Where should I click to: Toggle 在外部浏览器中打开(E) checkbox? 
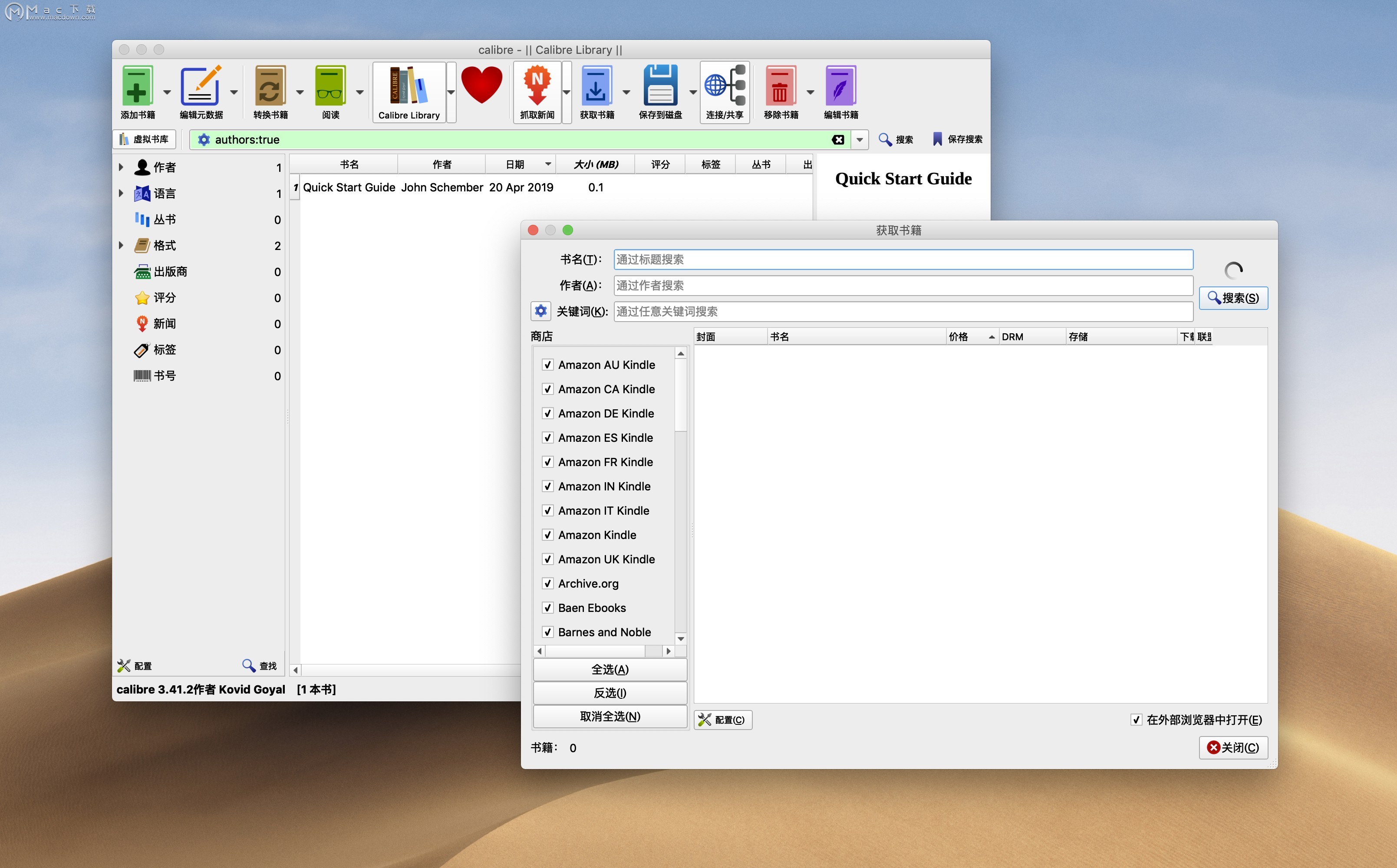(x=1136, y=719)
